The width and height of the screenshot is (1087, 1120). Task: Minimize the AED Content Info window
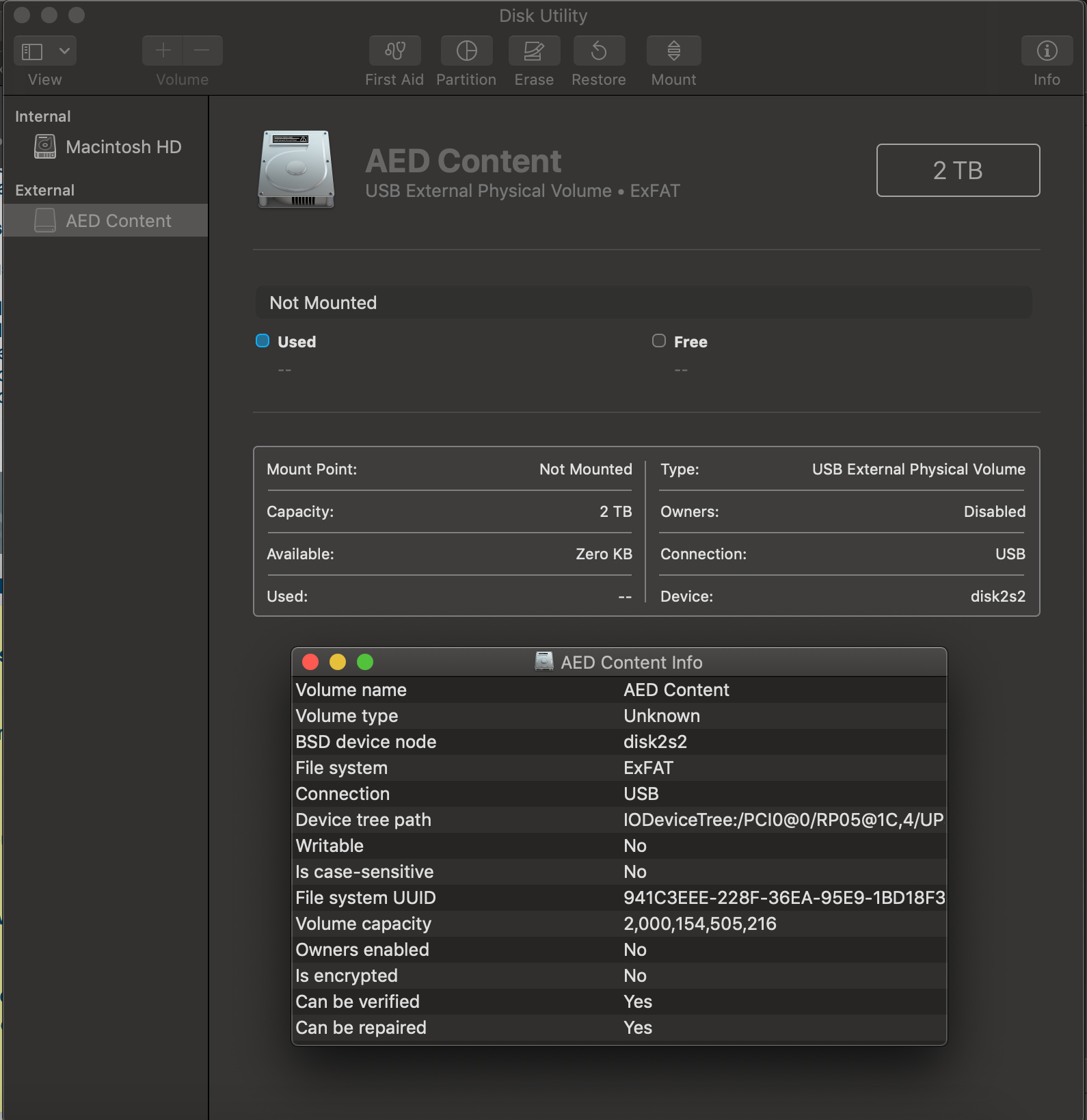(338, 662)
